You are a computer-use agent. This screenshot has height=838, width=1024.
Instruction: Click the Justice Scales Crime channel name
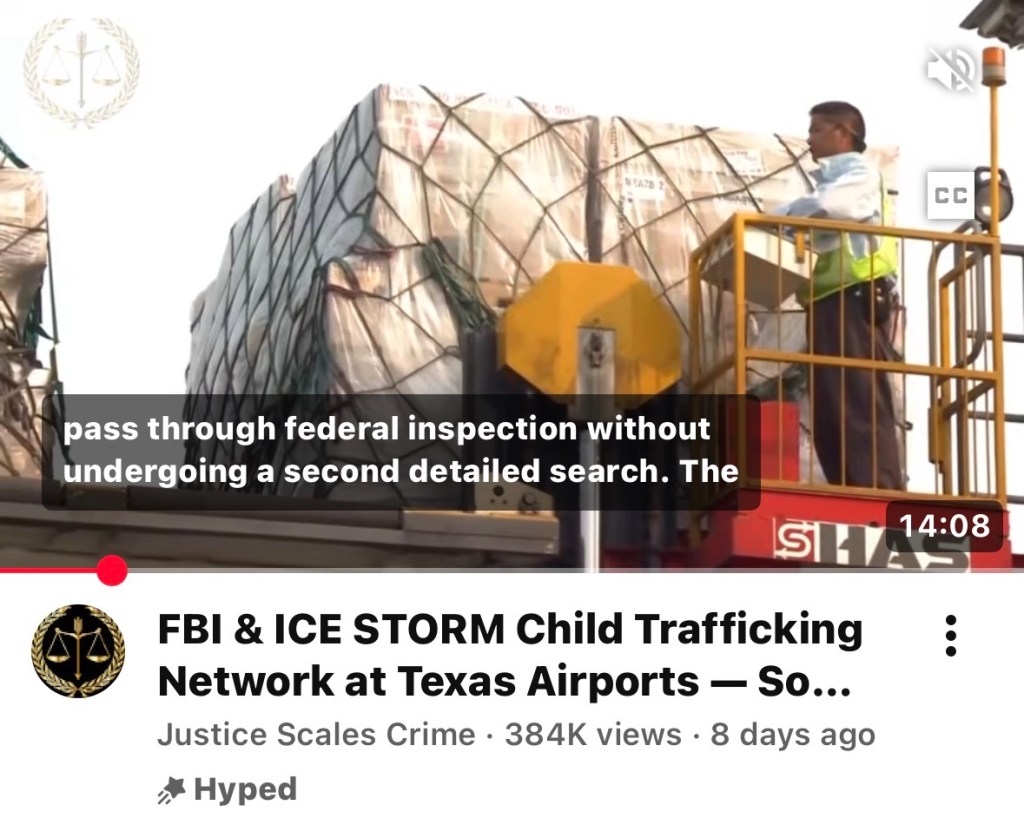[316, 734]
